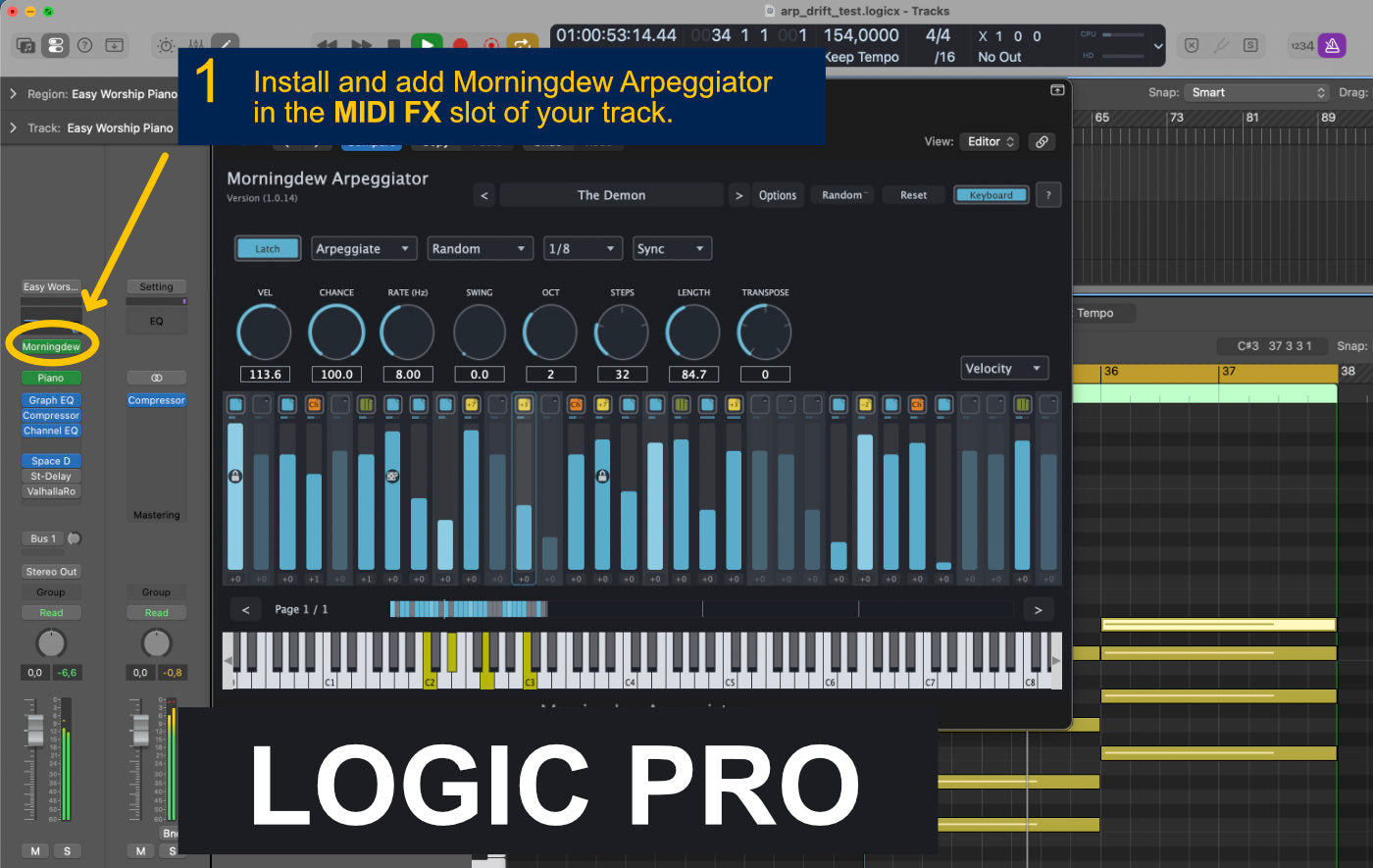
Task: Open Quick Help question mark icon
Action: pyautogui.click(x=84, y=45)
